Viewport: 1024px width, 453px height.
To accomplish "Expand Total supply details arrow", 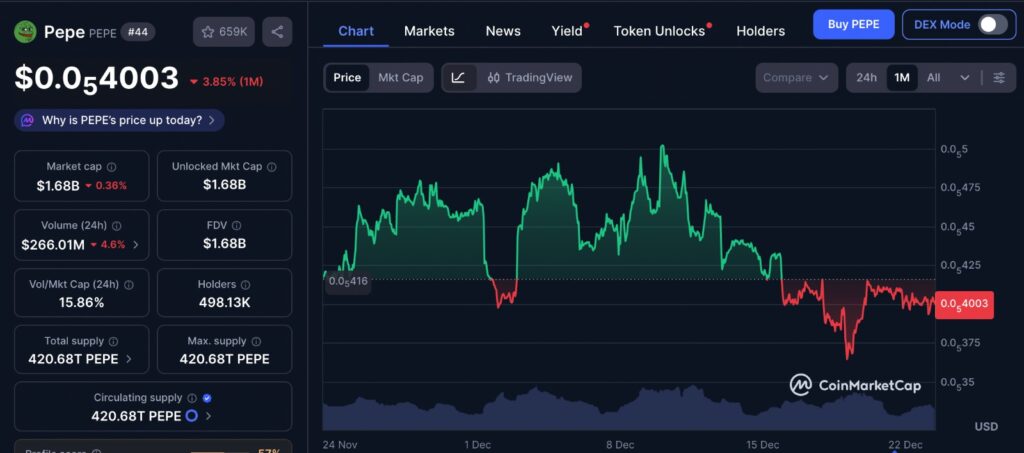I will (129, 359).
